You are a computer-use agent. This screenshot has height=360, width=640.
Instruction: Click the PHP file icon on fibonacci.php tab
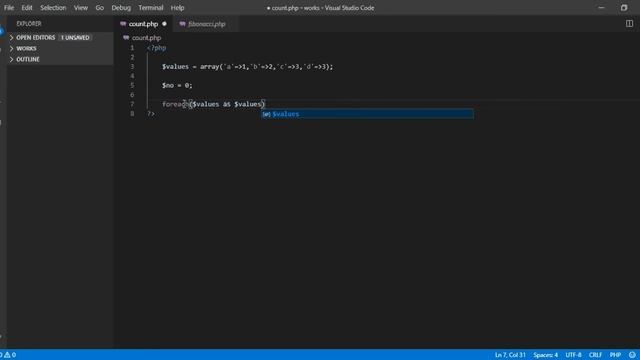pos(182,24)
